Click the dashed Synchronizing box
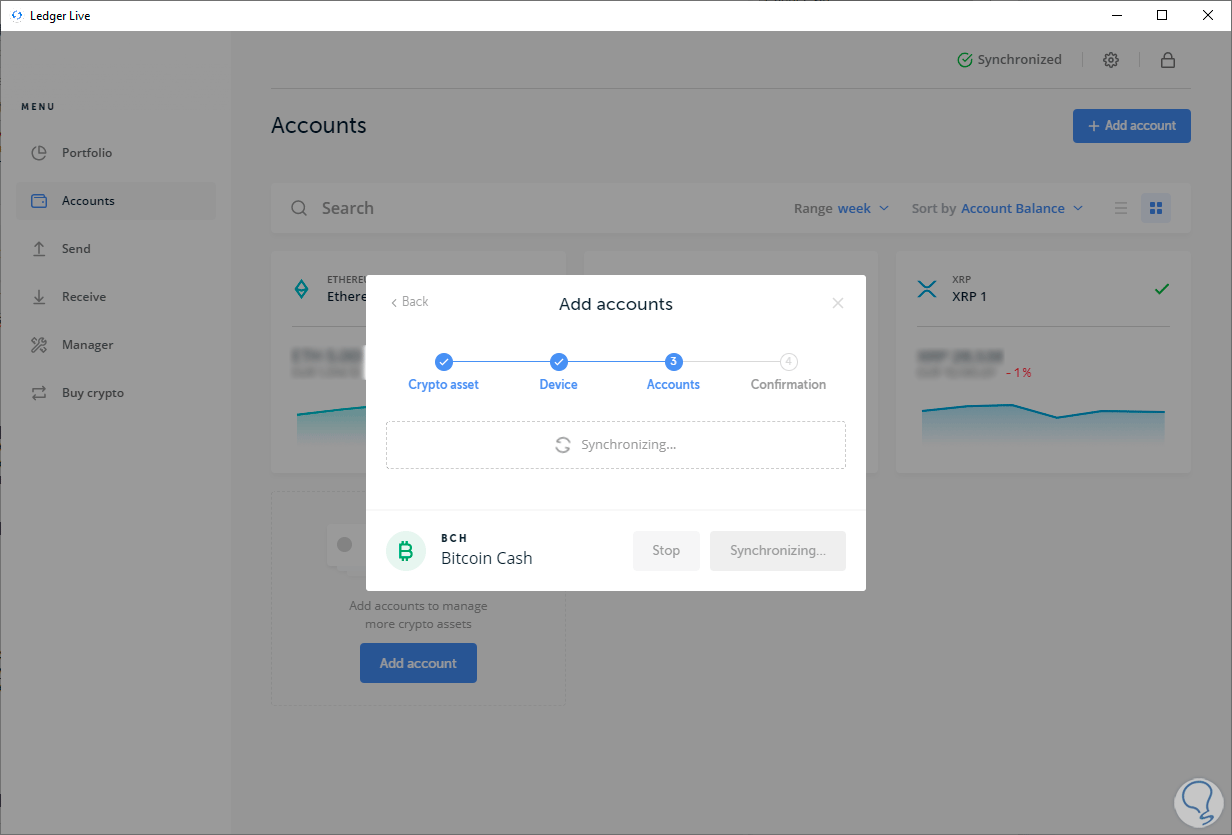 click(x=616, y=445)
